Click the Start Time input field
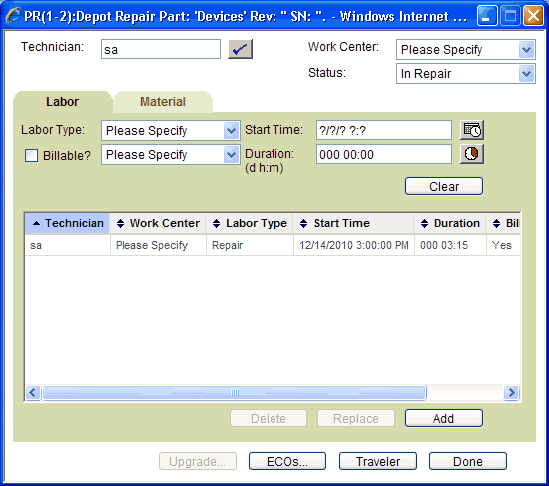The image size is (549, 486). coord(384,130)
